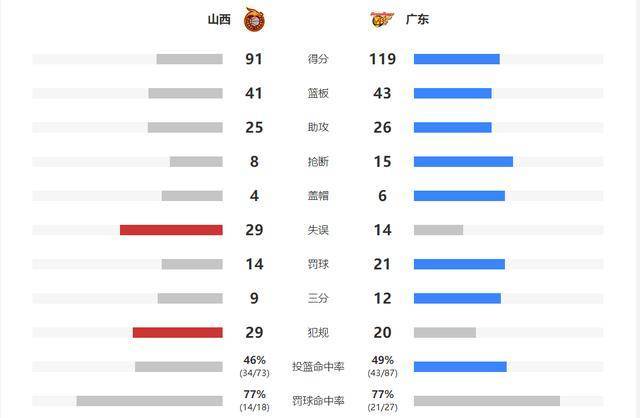Screen dimensions: 640x418
Task: Click Guangdong's score value 119
Action: pos(382,59)
